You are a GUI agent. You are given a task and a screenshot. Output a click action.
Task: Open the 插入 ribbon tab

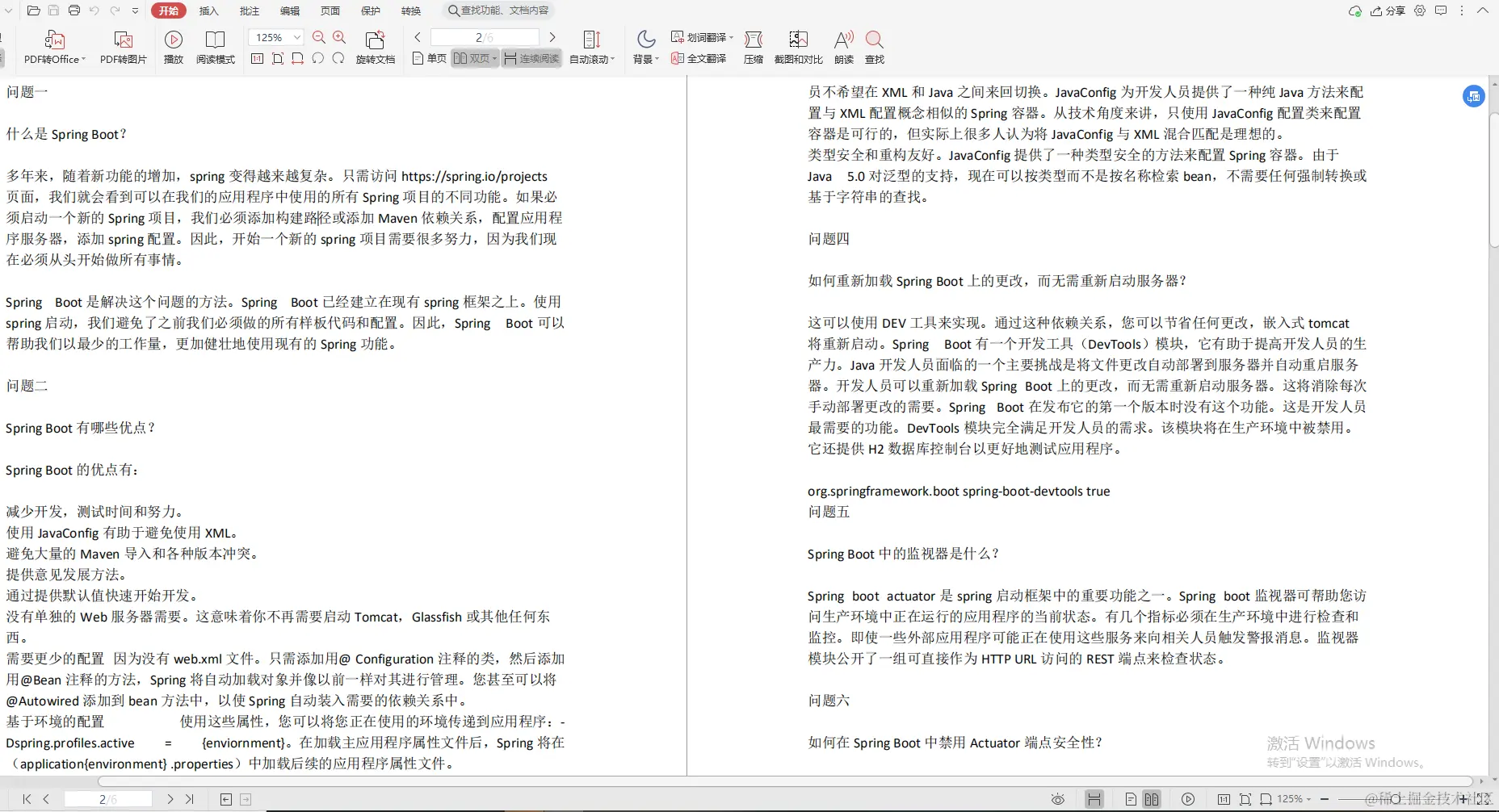coord(209,10)
